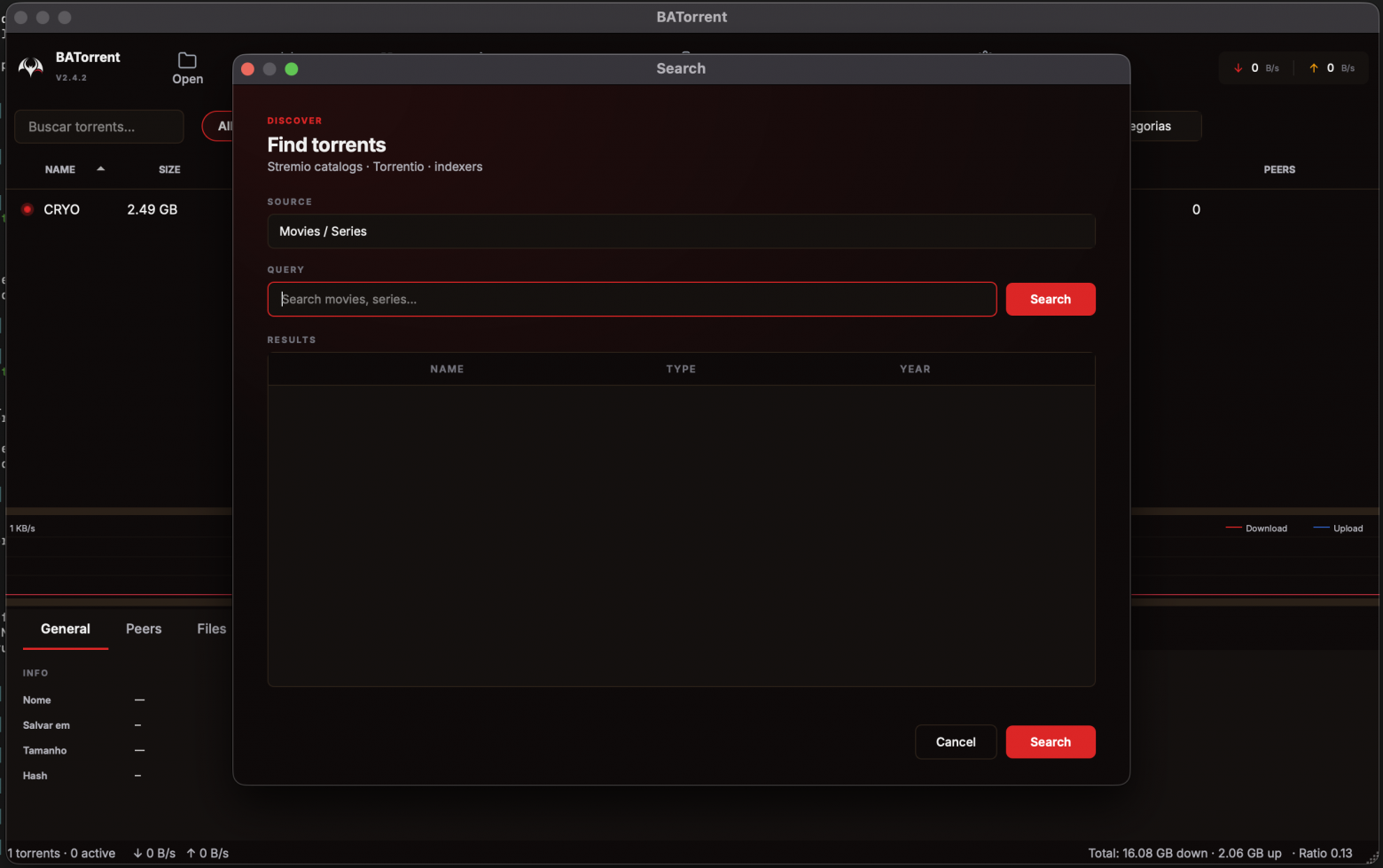1383x868 pixels.
Task: Click the PEERS column header in the main window
Action: click(x=1279, y=169)
